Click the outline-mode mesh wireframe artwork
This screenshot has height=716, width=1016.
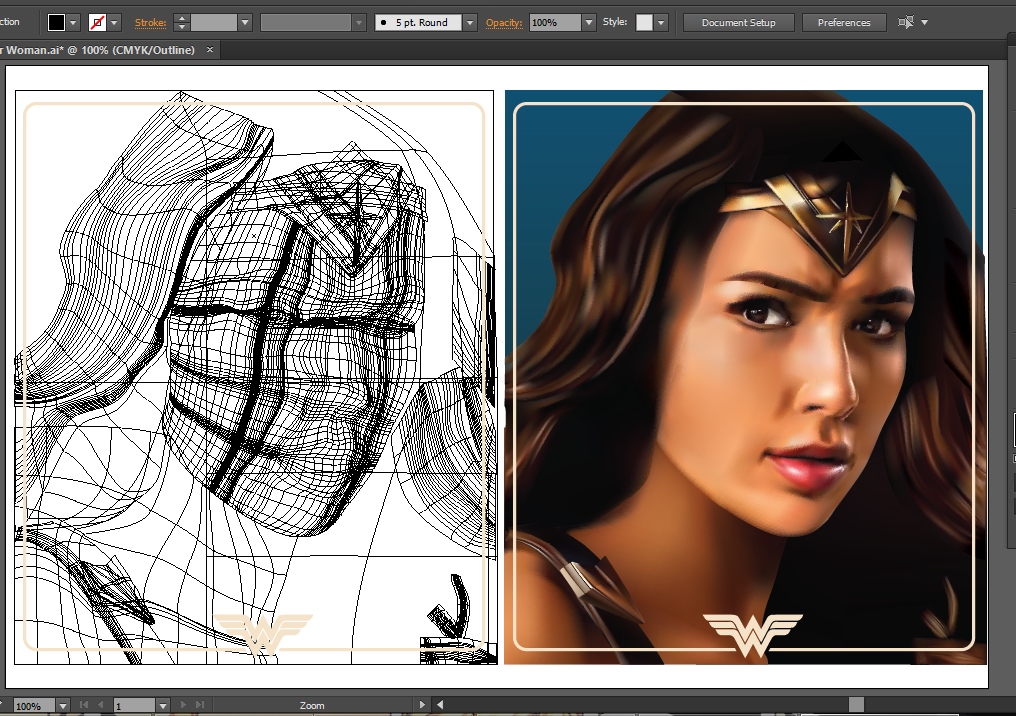(x=255, y=377)
